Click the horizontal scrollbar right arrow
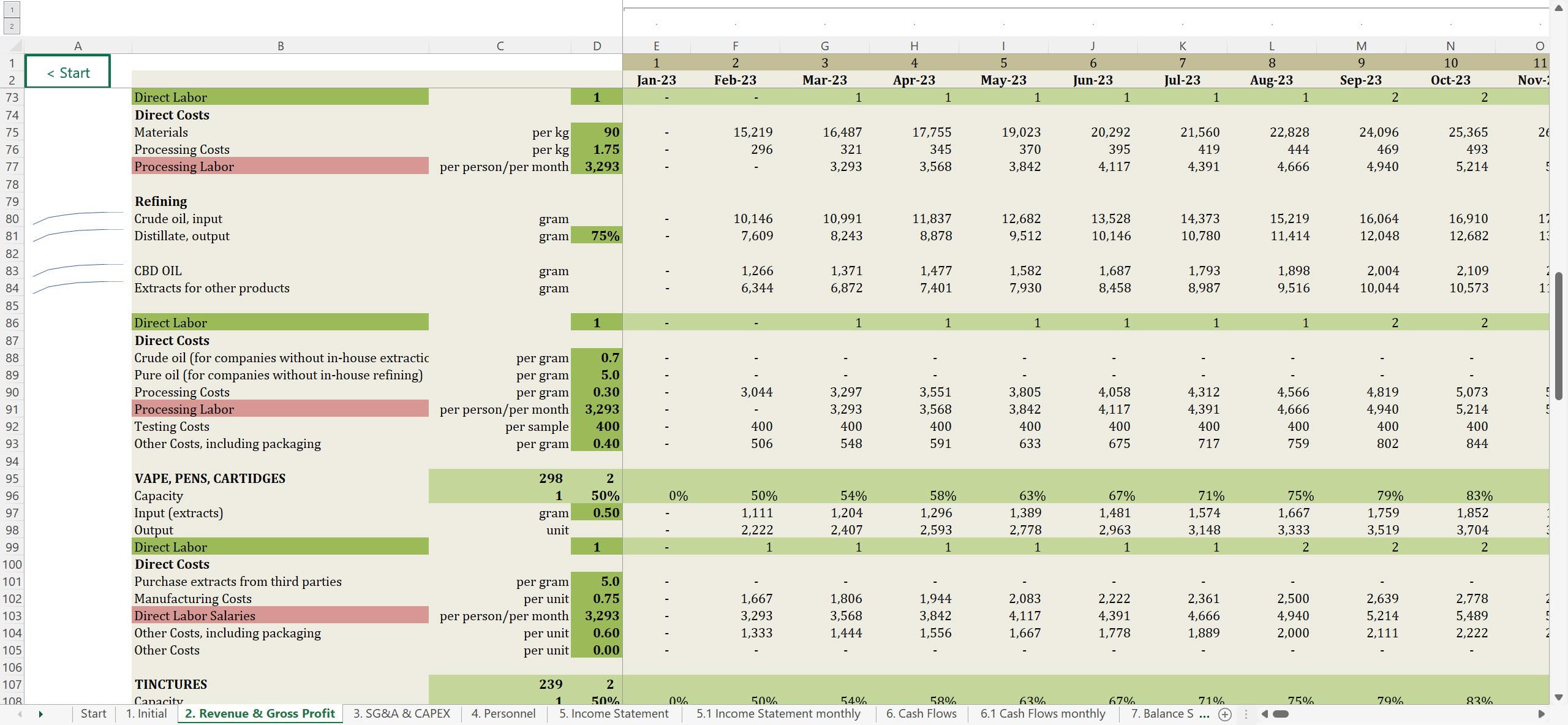 click(1541, 714)
